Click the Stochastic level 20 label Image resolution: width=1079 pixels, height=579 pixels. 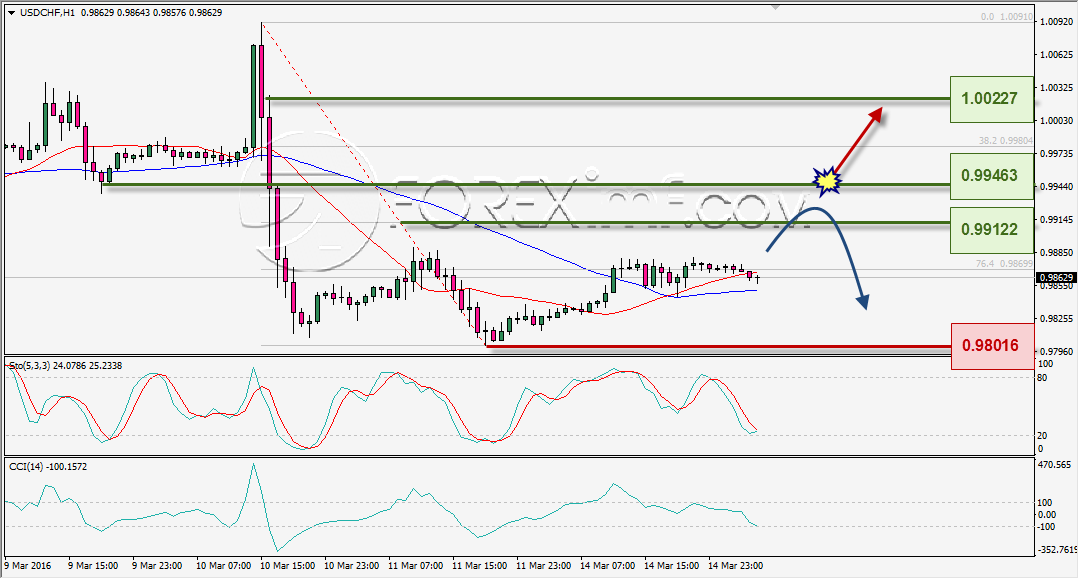(1043, 436)
